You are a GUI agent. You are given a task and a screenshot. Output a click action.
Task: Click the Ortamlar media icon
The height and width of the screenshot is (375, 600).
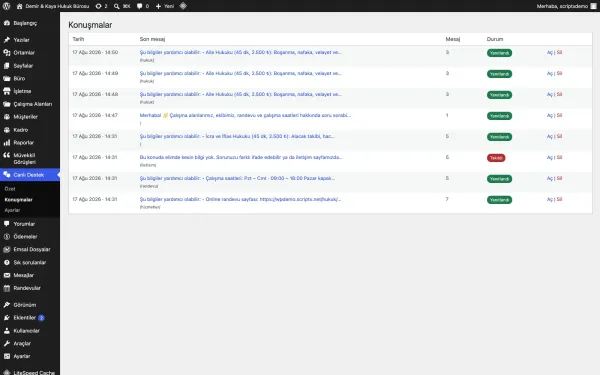(7, 53)
